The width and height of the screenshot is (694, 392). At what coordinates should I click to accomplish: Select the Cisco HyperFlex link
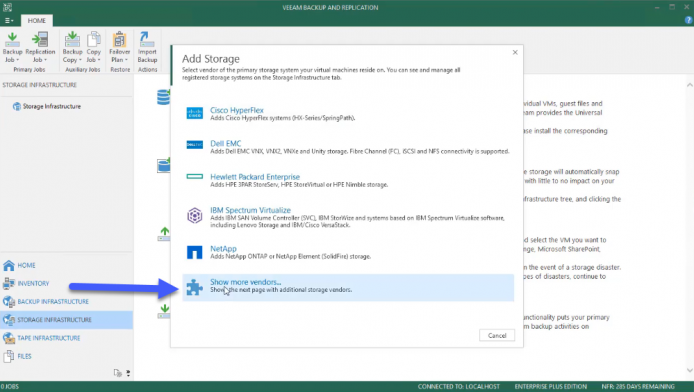[x=237, y=110]
